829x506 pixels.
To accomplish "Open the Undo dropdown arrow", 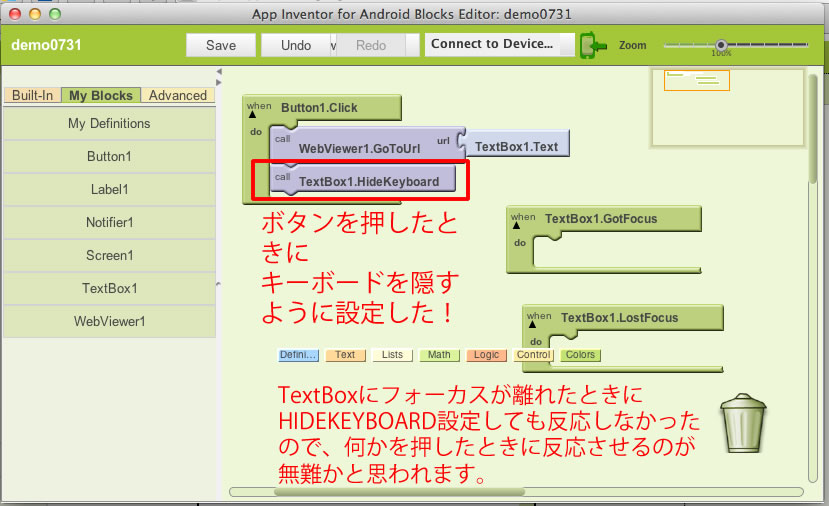I will click(333, 45).
